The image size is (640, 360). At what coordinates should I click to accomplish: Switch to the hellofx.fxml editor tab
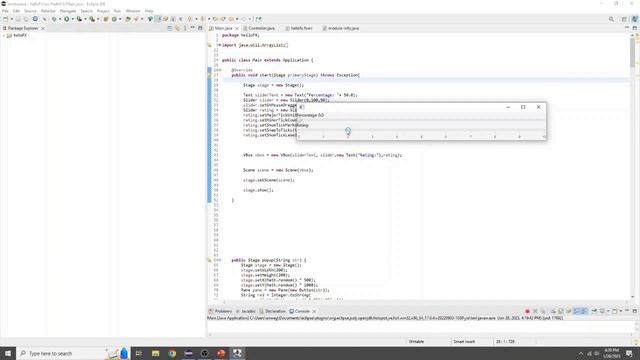point(301,28)
